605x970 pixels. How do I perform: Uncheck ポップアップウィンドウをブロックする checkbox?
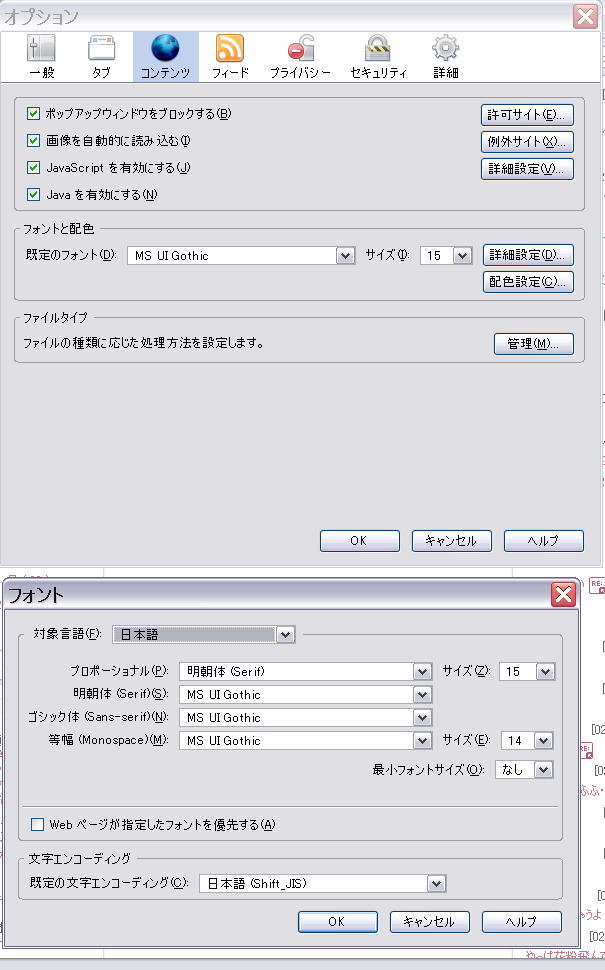click(33, 114)
